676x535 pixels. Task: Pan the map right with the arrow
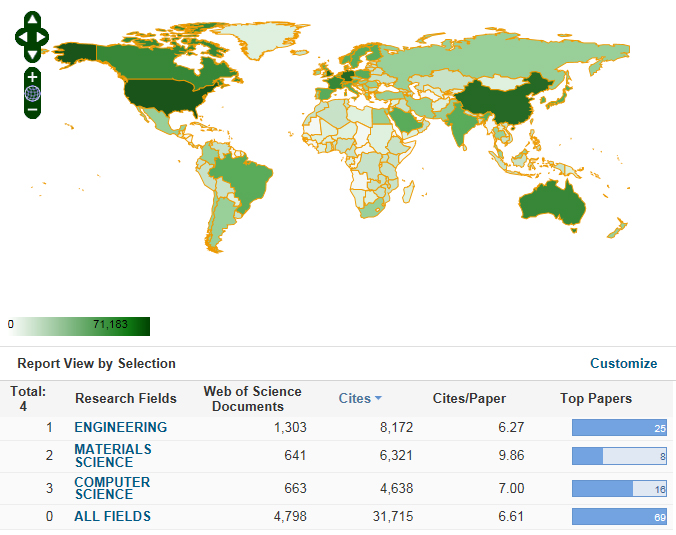click(43, 36)
